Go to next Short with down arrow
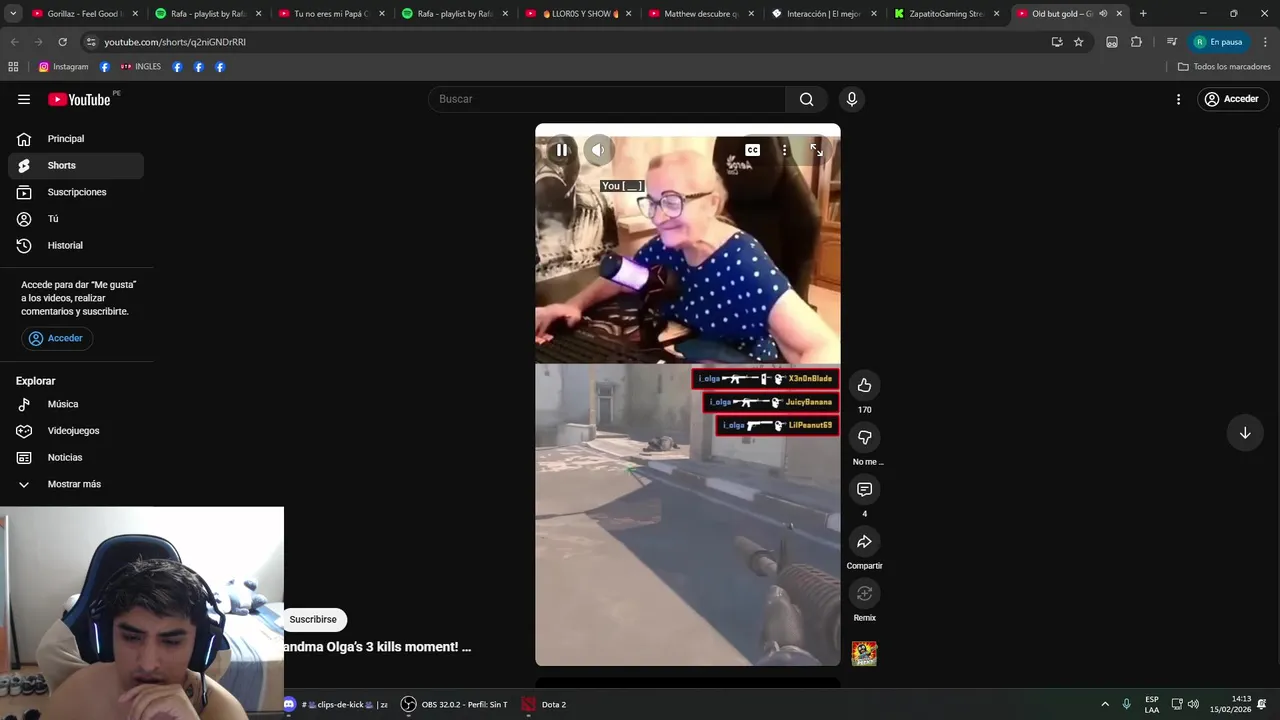This screenshot has height=720, width=1280. (1245, 433)
